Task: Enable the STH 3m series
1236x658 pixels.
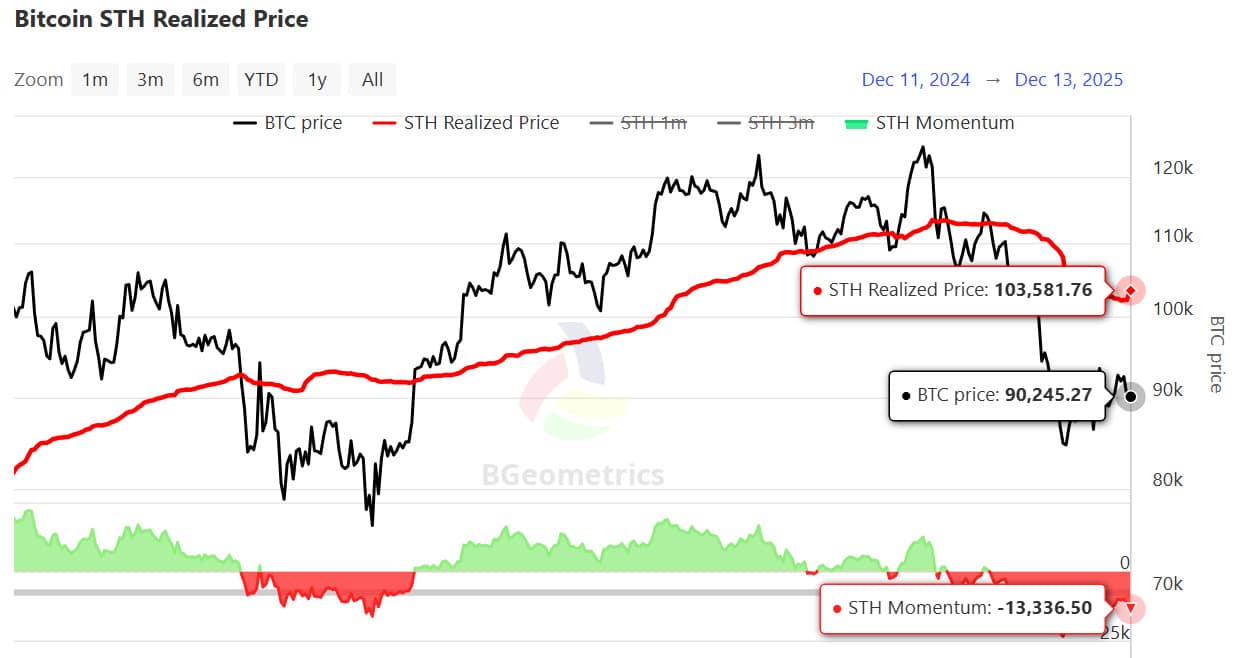Action: click(x=766, y=123)
